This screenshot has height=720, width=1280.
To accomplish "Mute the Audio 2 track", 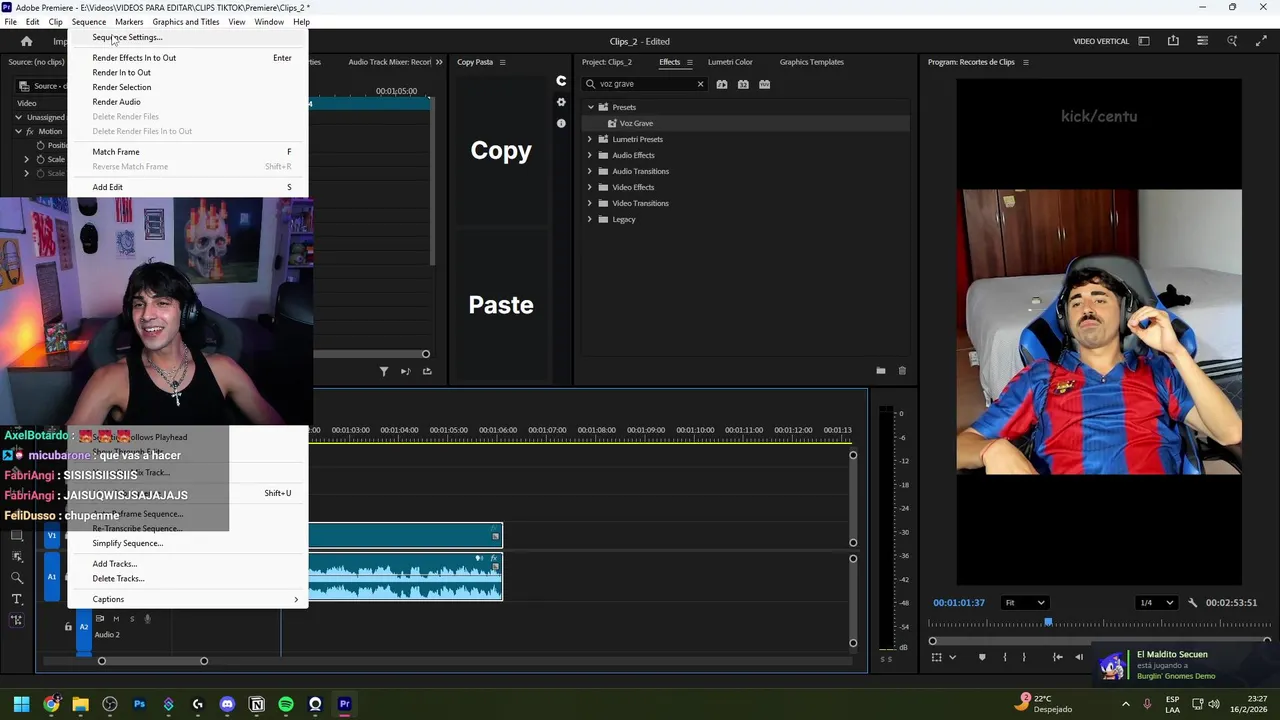I will point(115,619).
